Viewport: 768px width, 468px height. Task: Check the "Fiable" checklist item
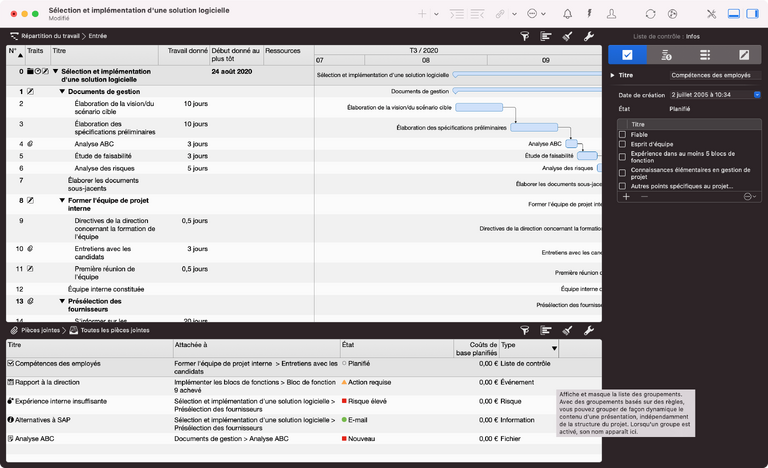[x=623, y=134]
